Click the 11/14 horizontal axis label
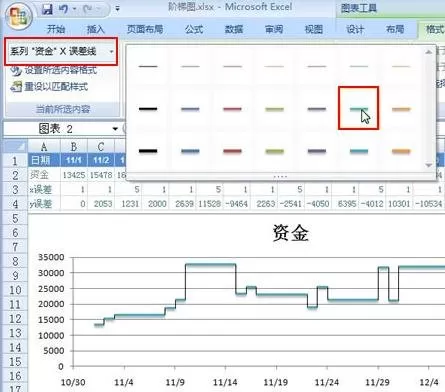Image resolution: width=445 pixels, height=392 pixels. [x=225, y=382]
